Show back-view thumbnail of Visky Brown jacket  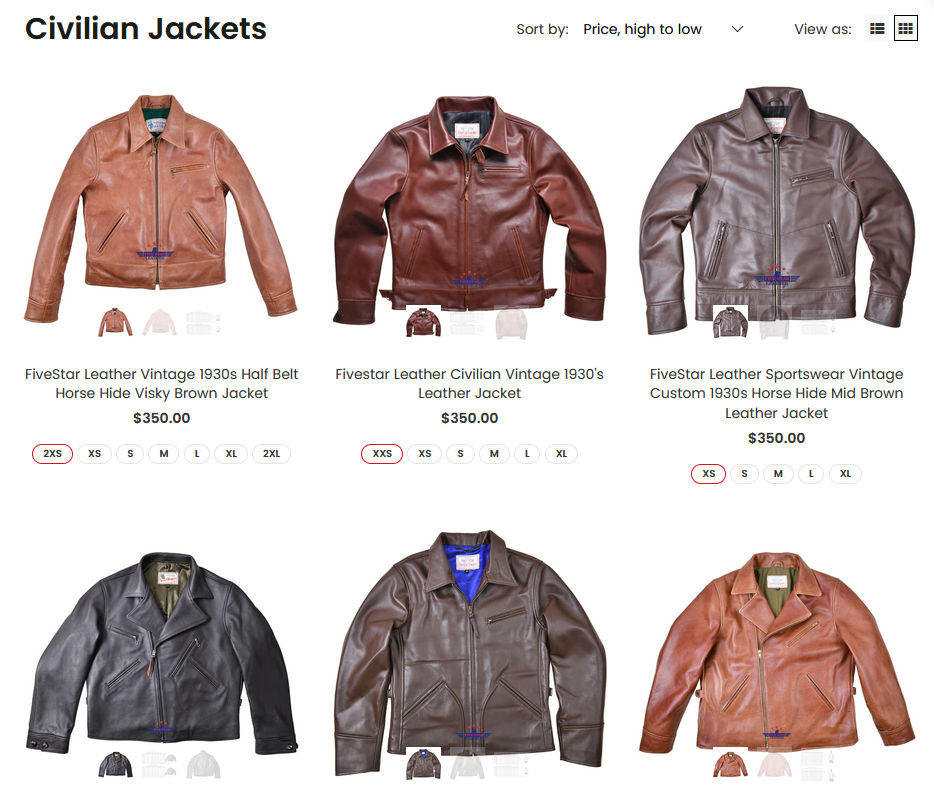(x=160, y=322)
